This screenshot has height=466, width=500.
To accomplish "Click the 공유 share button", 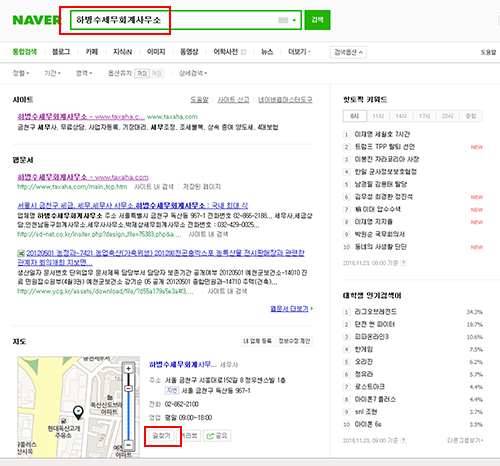I will coord(217,436).
